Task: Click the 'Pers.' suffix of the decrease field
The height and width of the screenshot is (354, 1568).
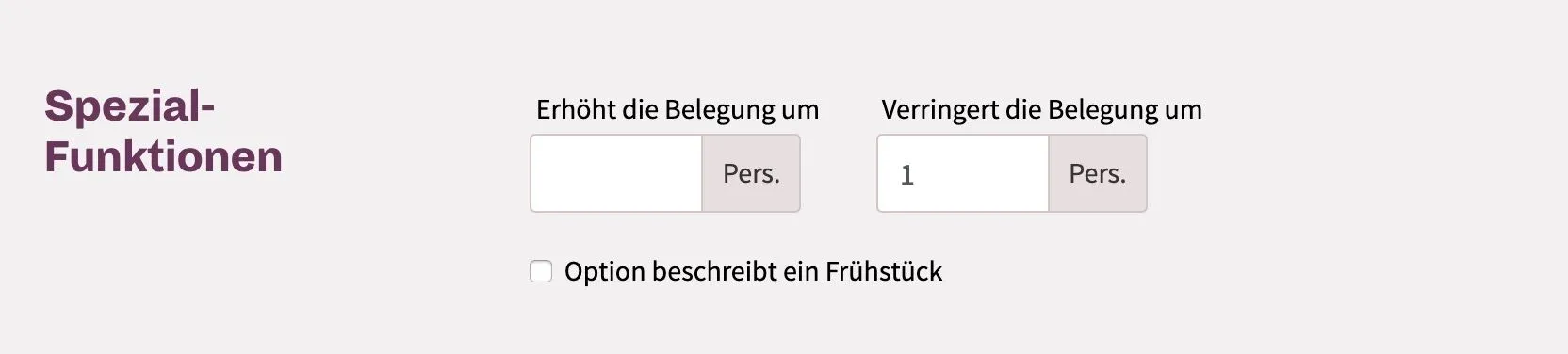Action: pyautogui.click(x=1098, y=173)
